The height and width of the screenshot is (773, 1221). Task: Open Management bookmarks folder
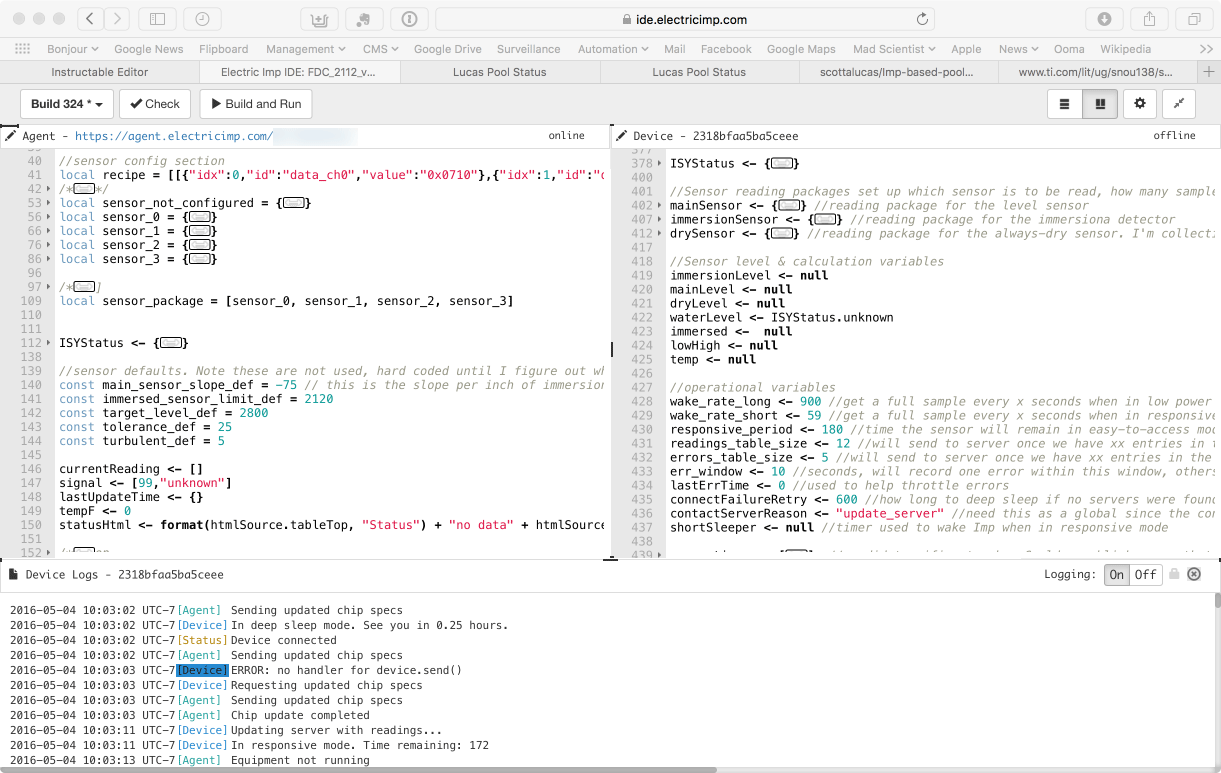pos(305,49)
